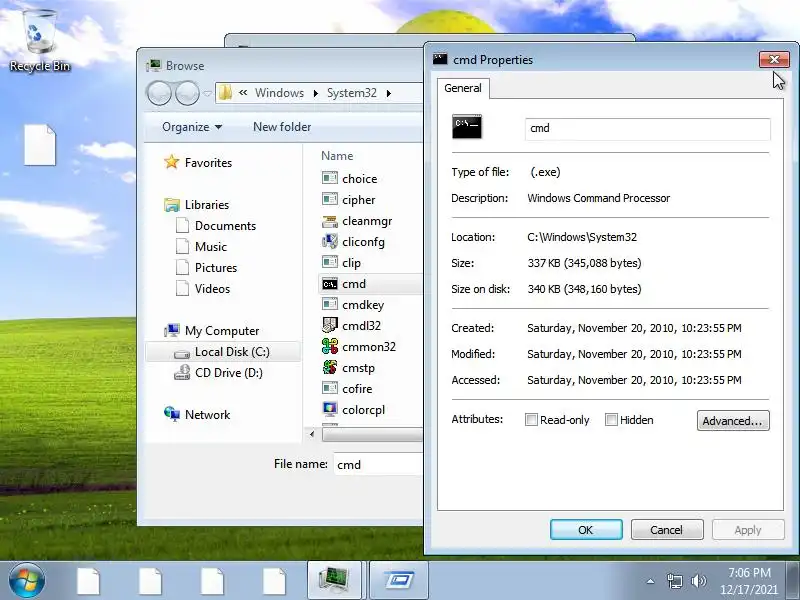
Task: Click the cmdl32 file icon
Action: point(330,325)
